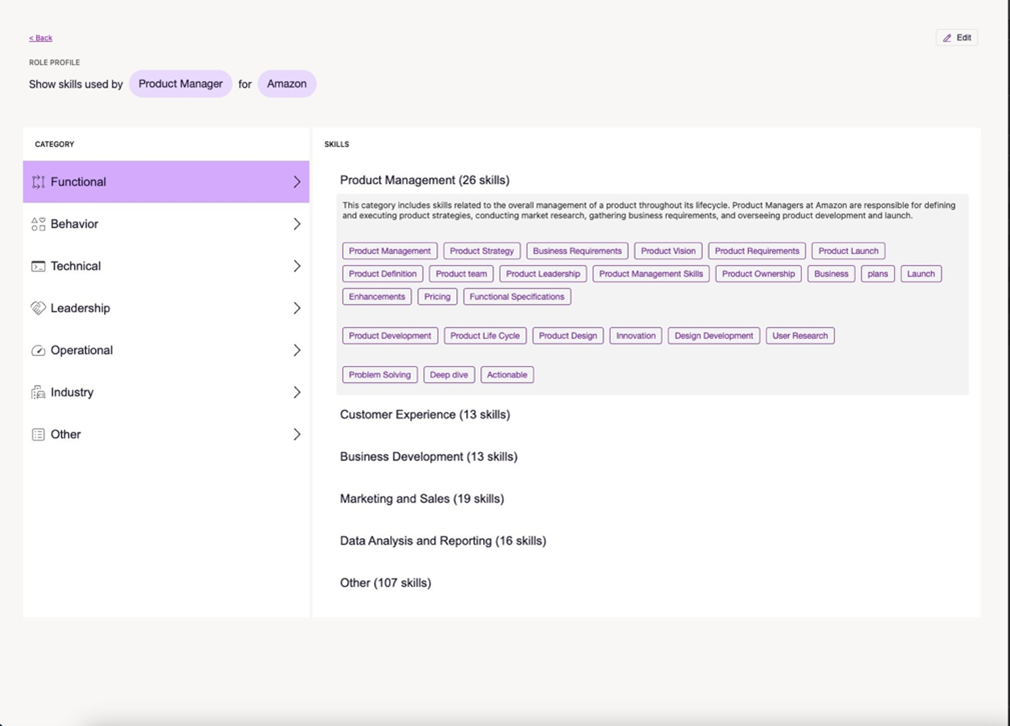Select the Functional category entry

tap(165, 182)
